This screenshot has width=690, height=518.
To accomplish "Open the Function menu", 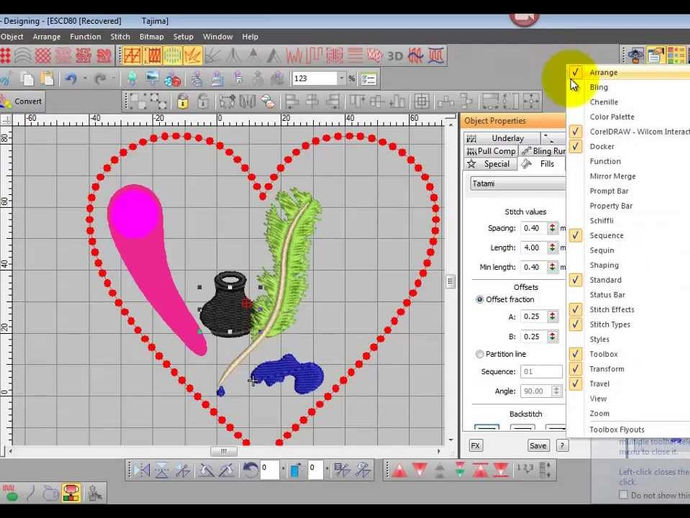I will (x=85, y=37).
